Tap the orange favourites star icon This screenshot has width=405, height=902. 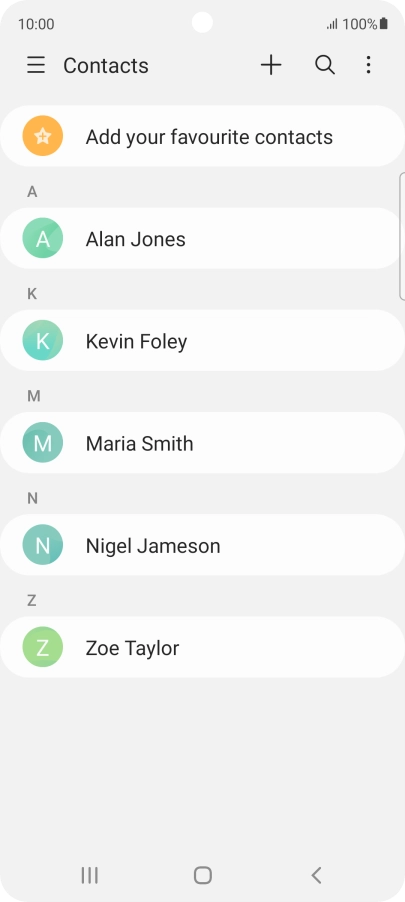[x=43, y=136]
